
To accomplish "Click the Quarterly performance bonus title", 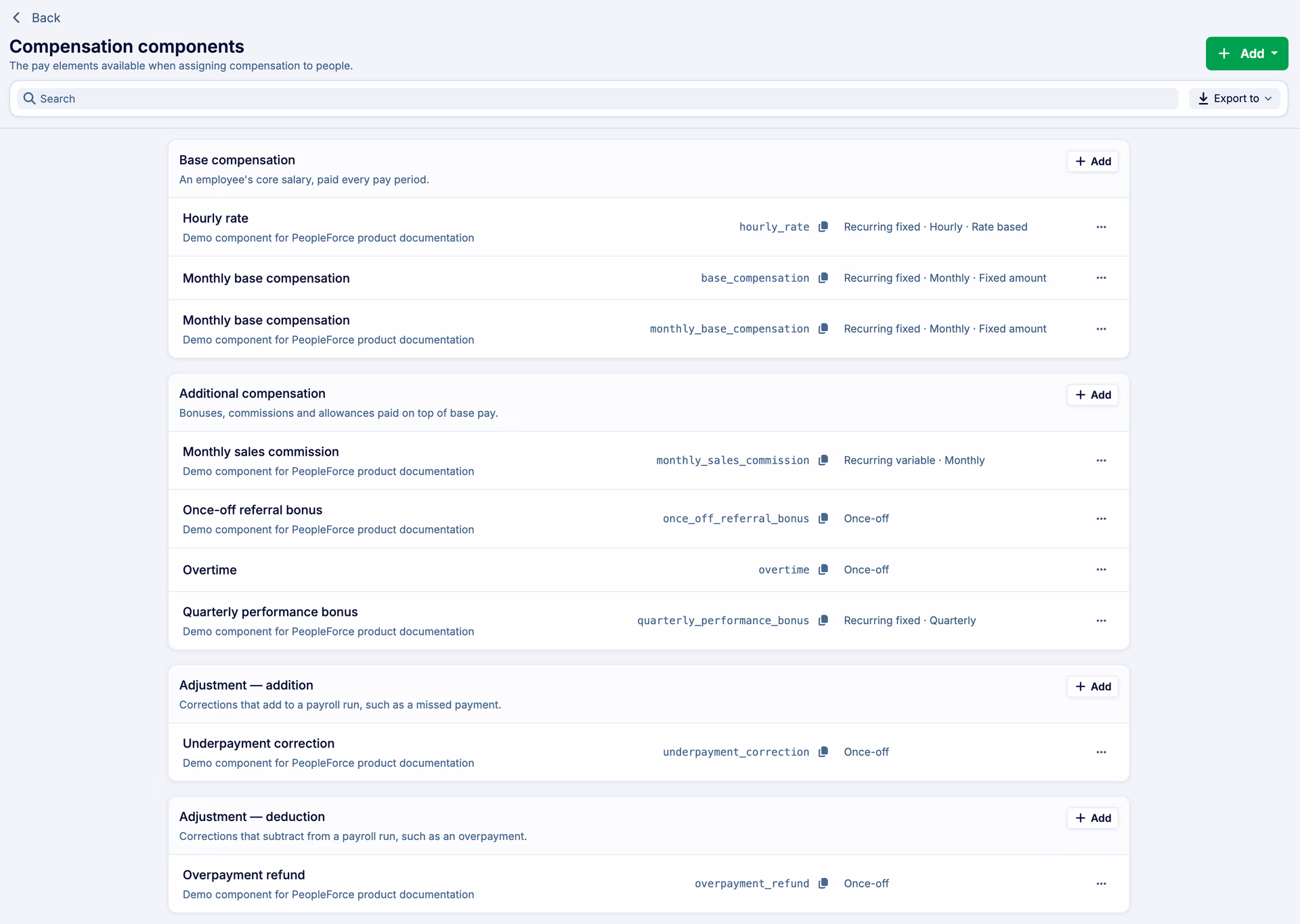I will tap(270, 612).
